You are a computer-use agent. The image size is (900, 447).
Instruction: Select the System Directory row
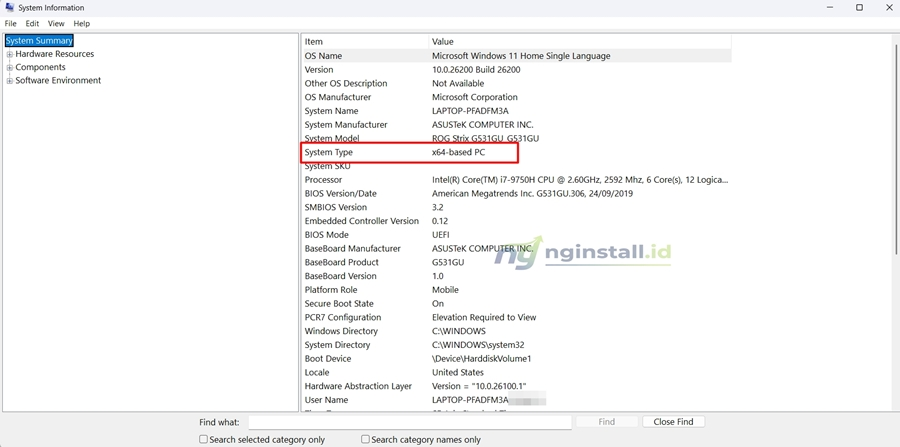point(517,345)
